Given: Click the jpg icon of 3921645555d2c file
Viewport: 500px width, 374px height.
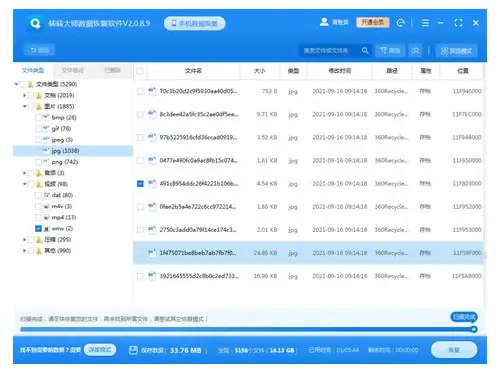Looking at the screenshot, I should click(x=152, y=276).
